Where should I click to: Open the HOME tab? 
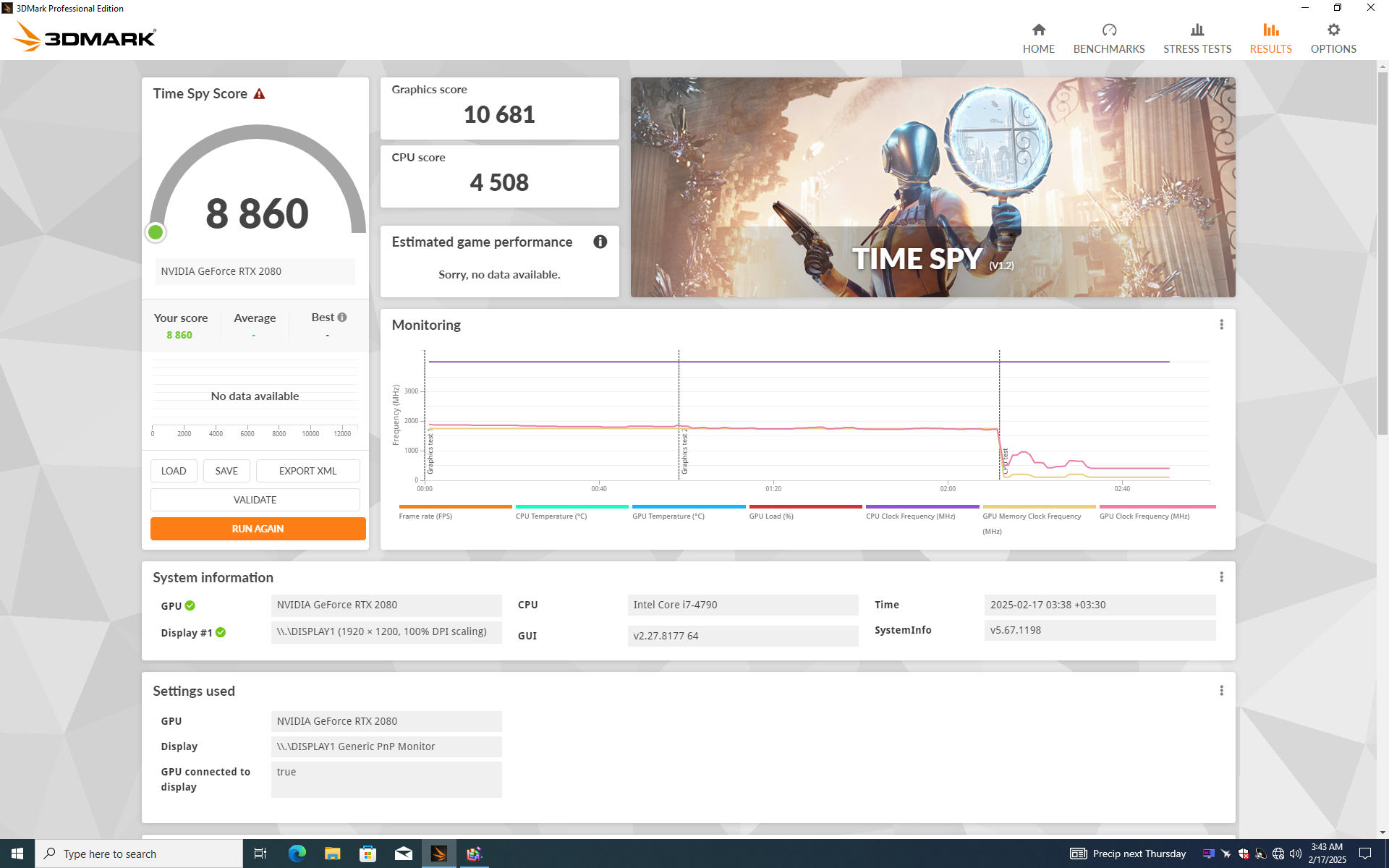point(1038,38)
